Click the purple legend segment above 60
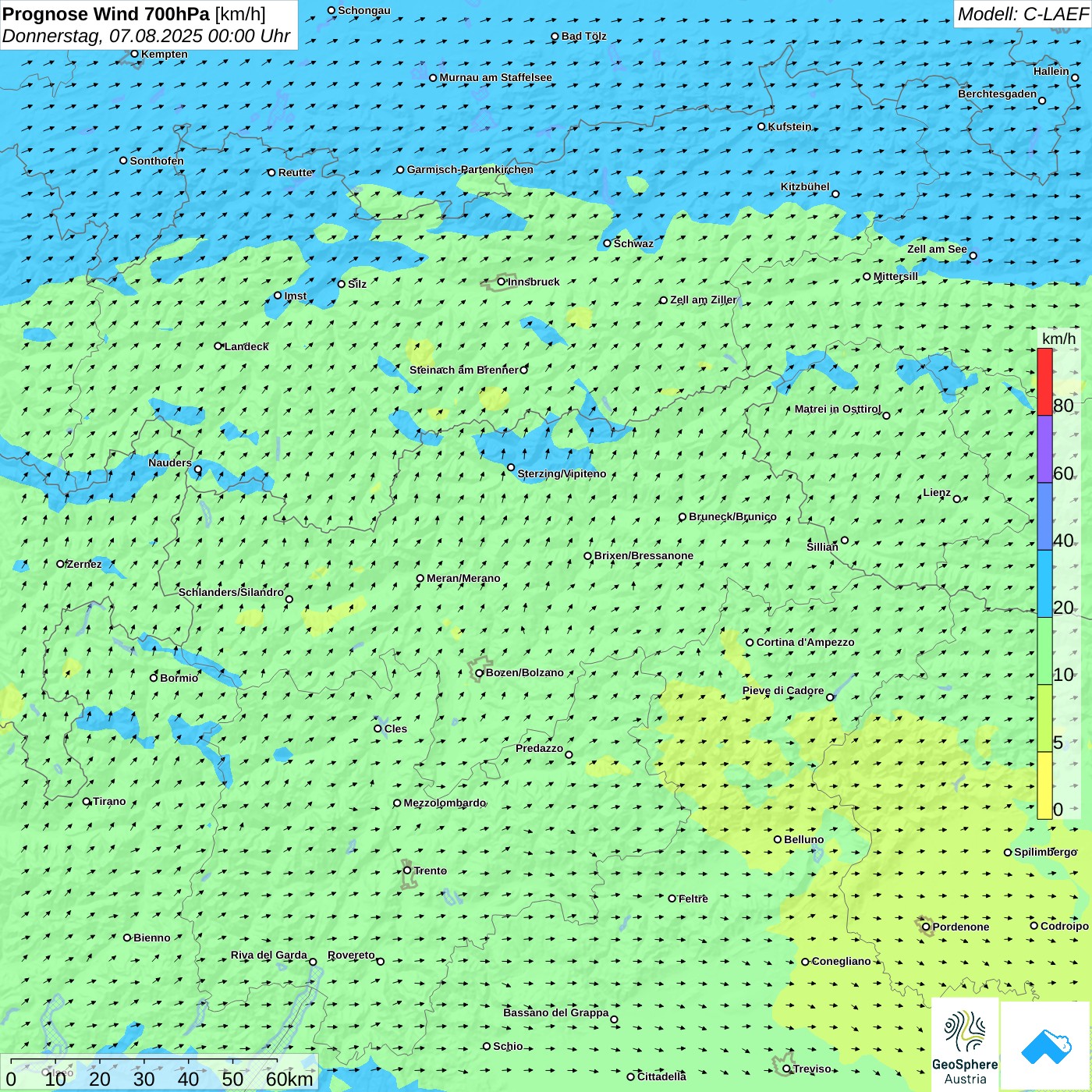Image resolution: width=1092 pixels, height=1092 pixels. [x=1044, y=448]
